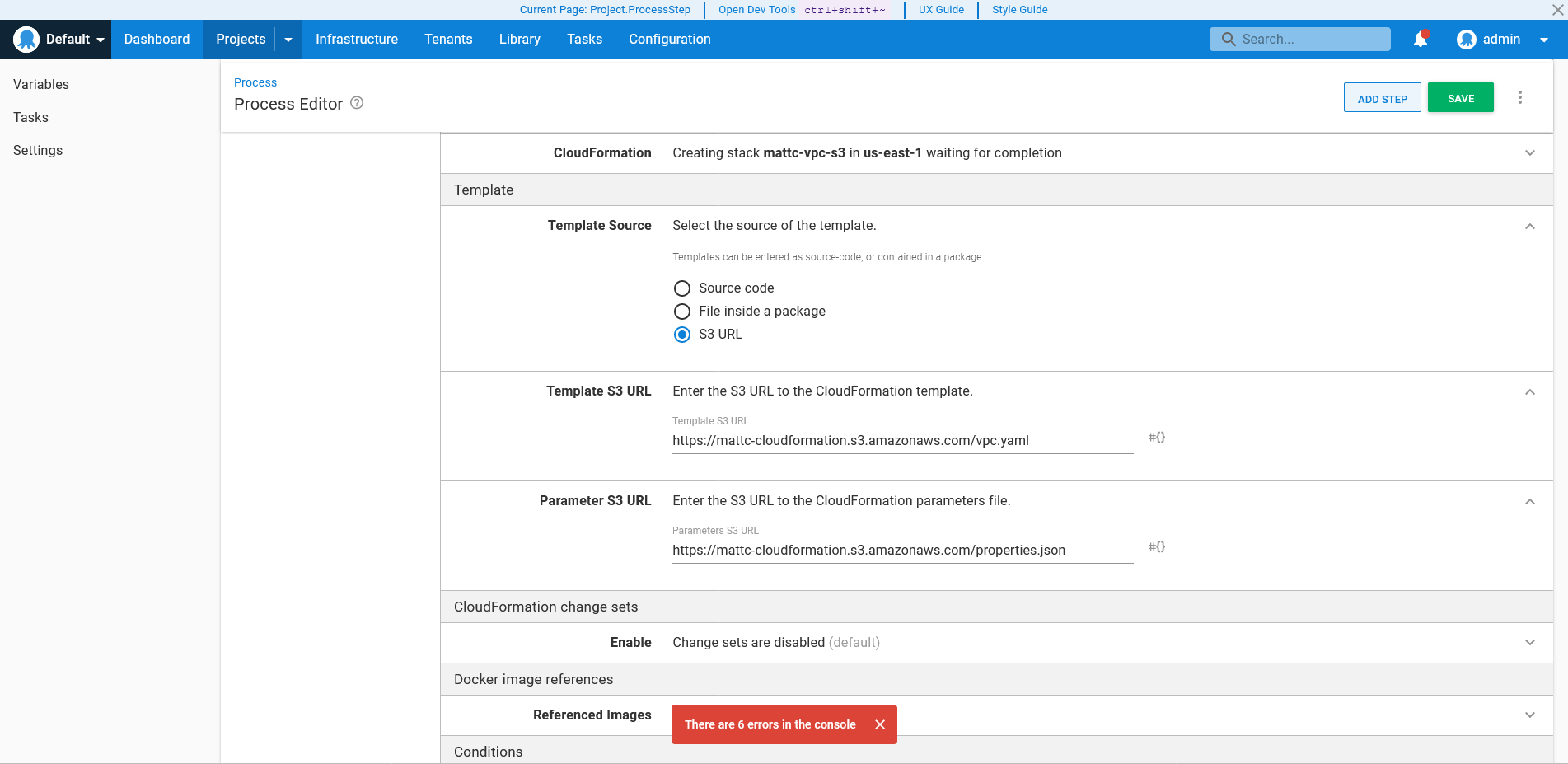Insert a variable into Parameters S3 URL
Screen dimensions: 1568x764
point(1156,546)
